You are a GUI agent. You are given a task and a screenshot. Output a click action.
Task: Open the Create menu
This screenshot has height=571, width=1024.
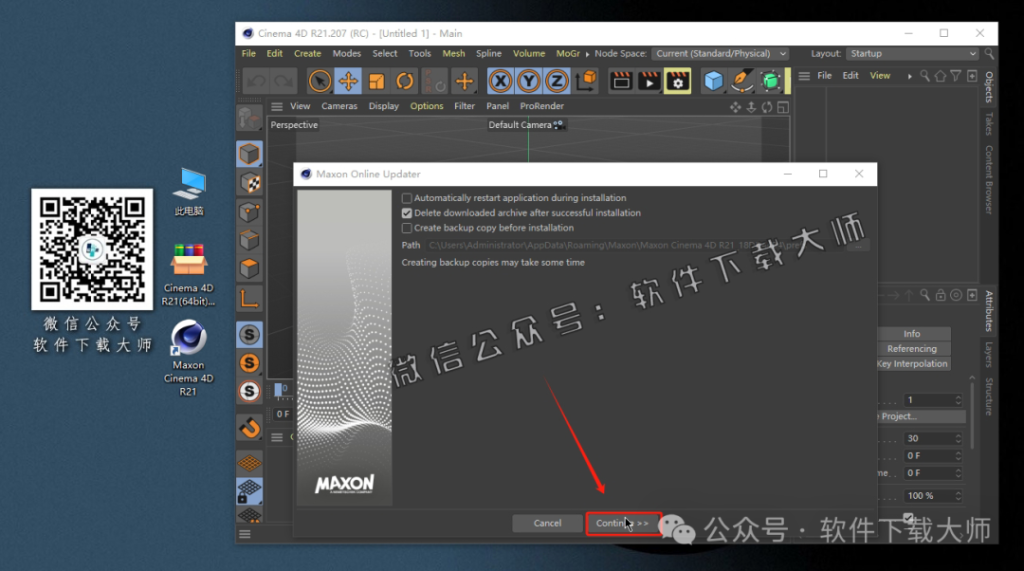coord(308,54)
